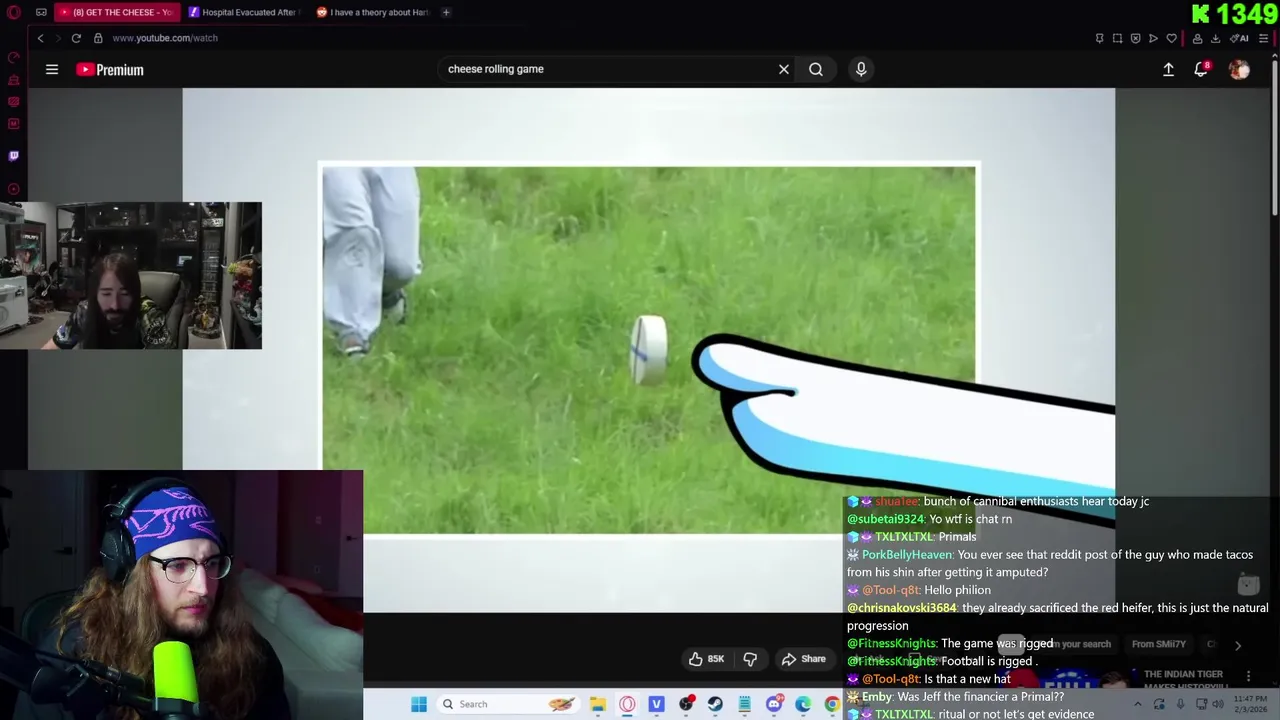The height and width of the screenshot is (720, 1280).
Task: Open Discord from taskbar
Action: coord(774,704)
